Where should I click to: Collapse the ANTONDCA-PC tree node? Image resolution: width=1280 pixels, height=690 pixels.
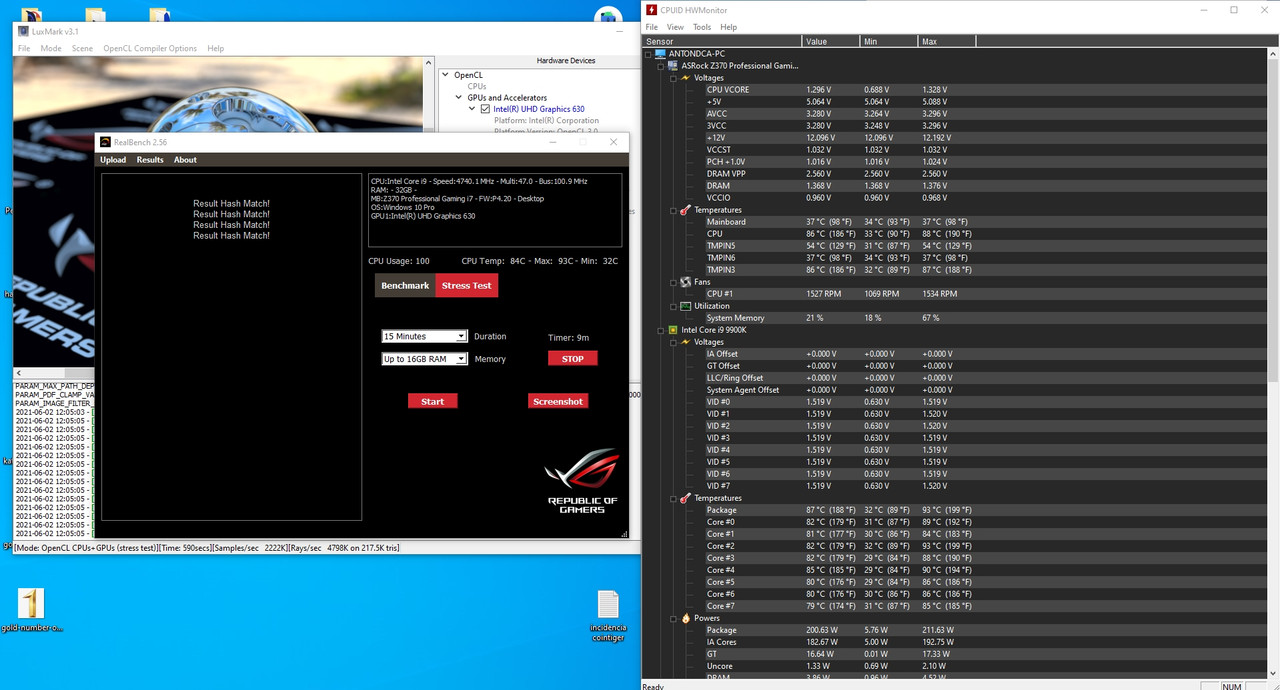650,54
